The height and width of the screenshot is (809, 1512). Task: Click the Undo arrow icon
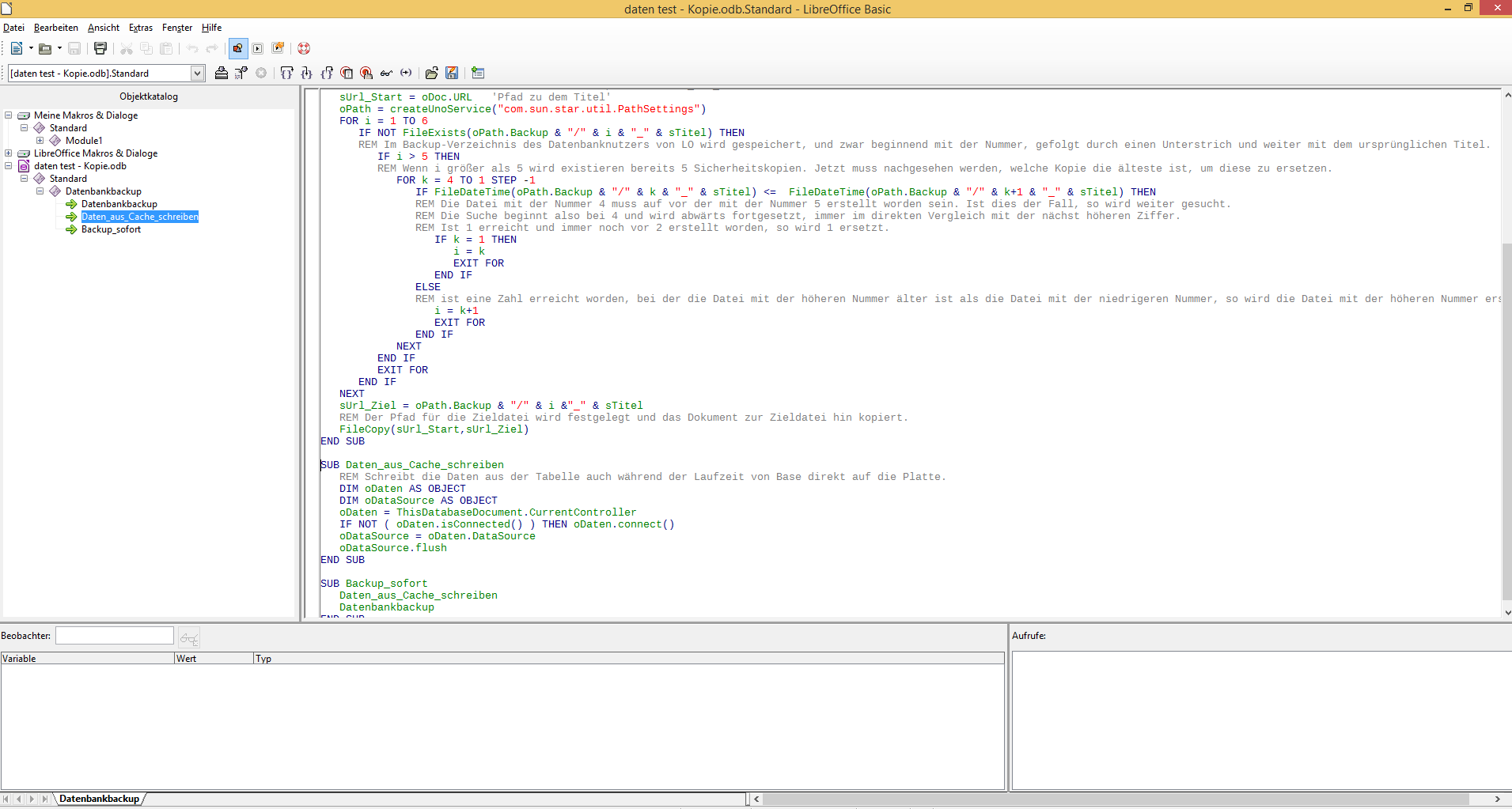click(192, 48)
